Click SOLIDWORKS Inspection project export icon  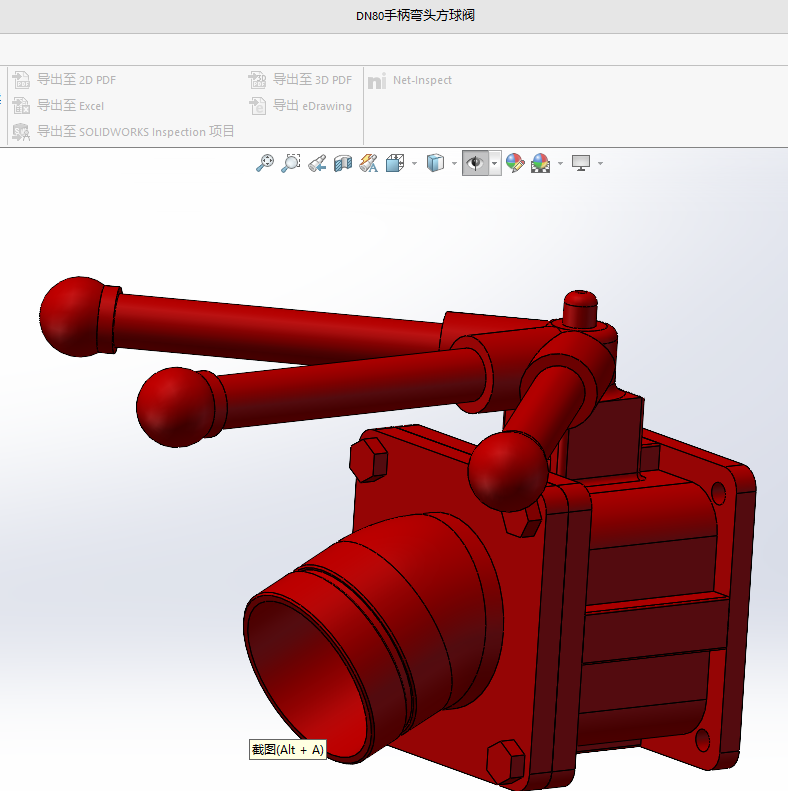click(x=21, y=132)
